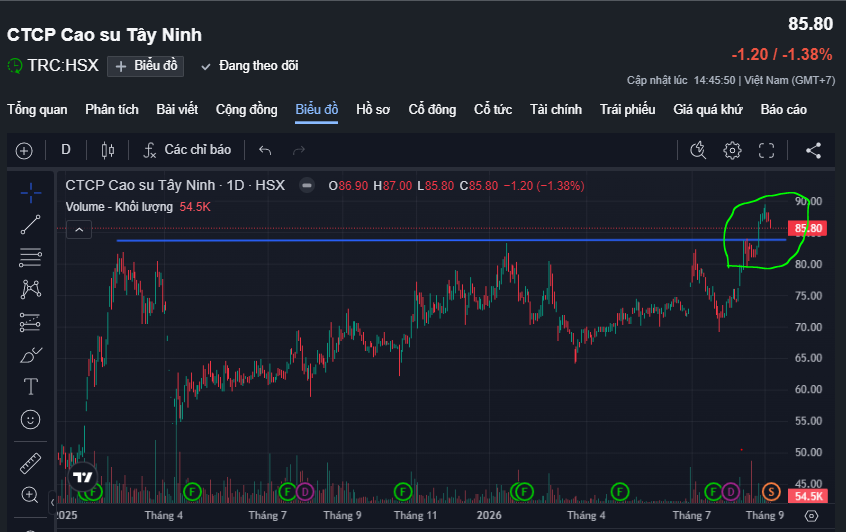Select the trend line drawing tool
The image size is (846, 532).
(31, 225)
